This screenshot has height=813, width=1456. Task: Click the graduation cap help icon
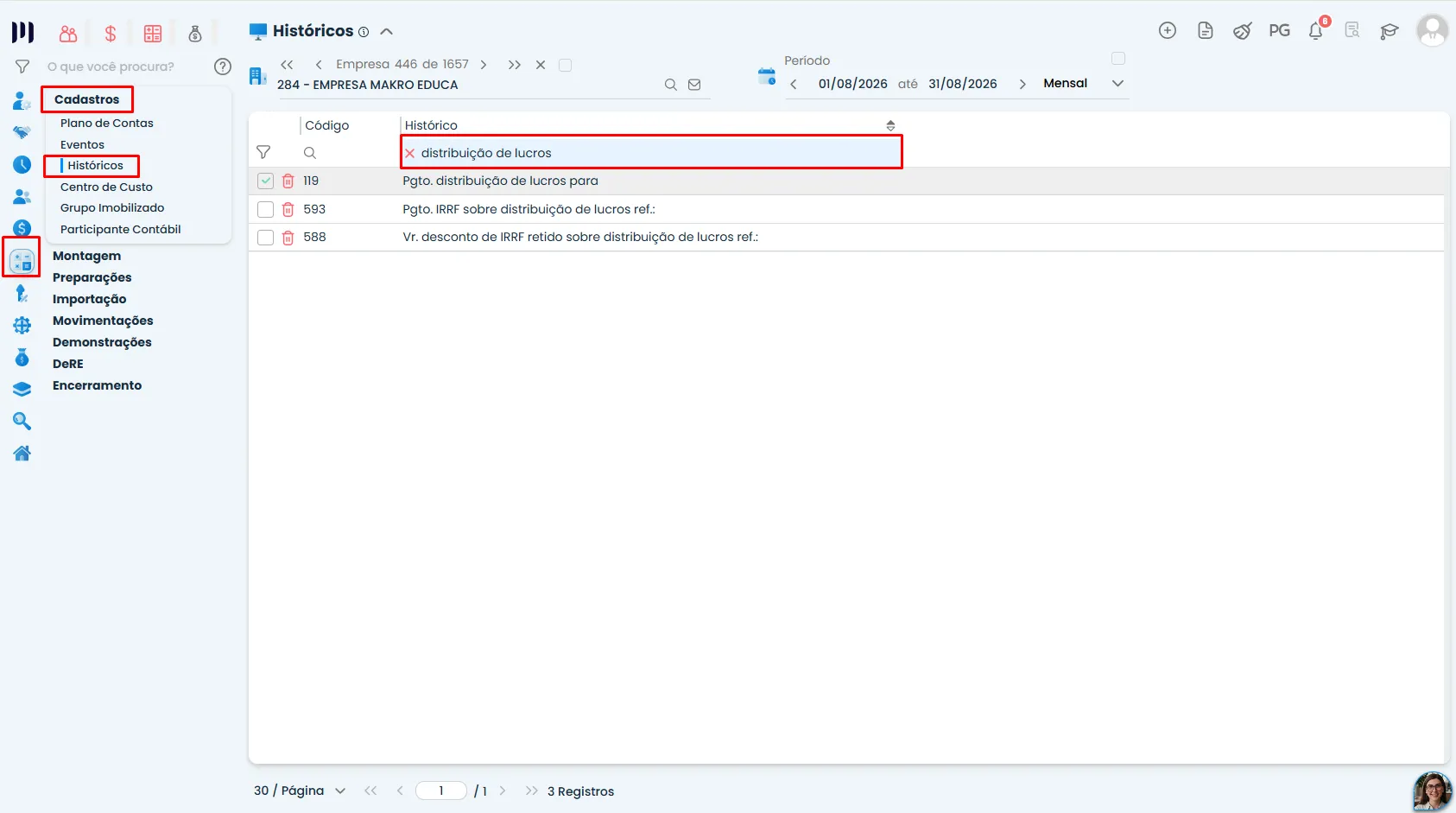click(1390, 31)
